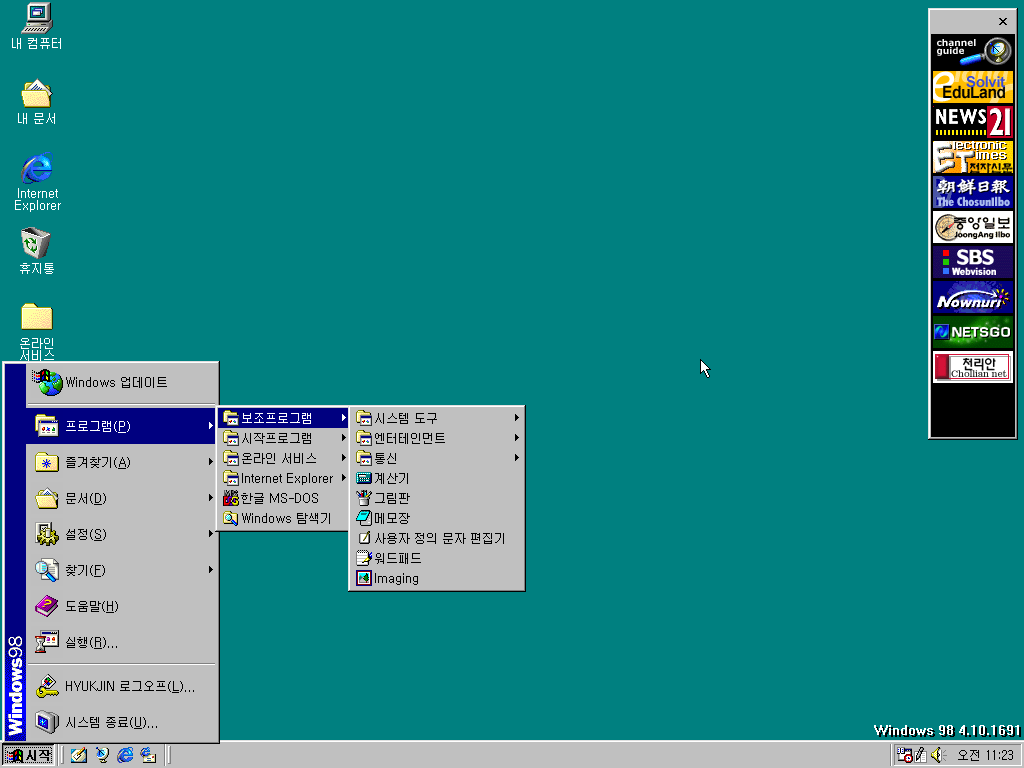The image size is (1024, 768).
Task: Expand Internet Explorer submenu arrow in Programs
Action: pos(344,478)
